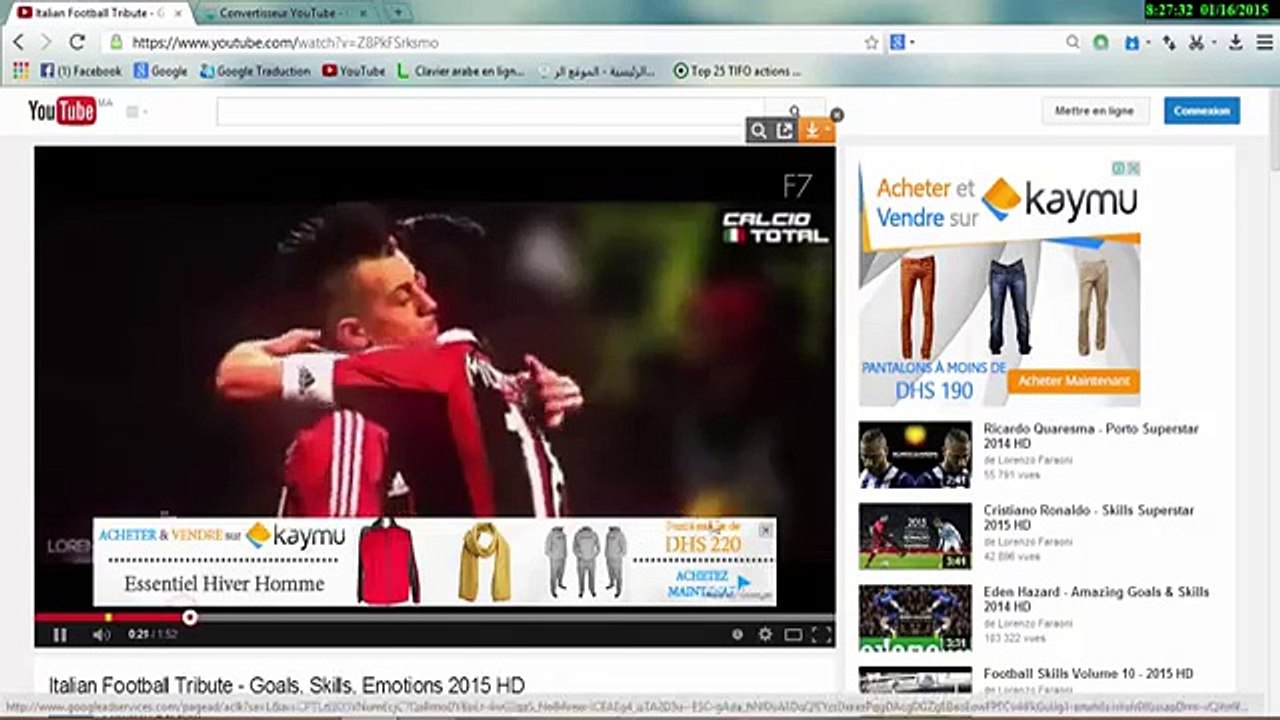Screen dimensions: 1280x720
Task: Reload the current YouTube page
Action: [77, 43]
